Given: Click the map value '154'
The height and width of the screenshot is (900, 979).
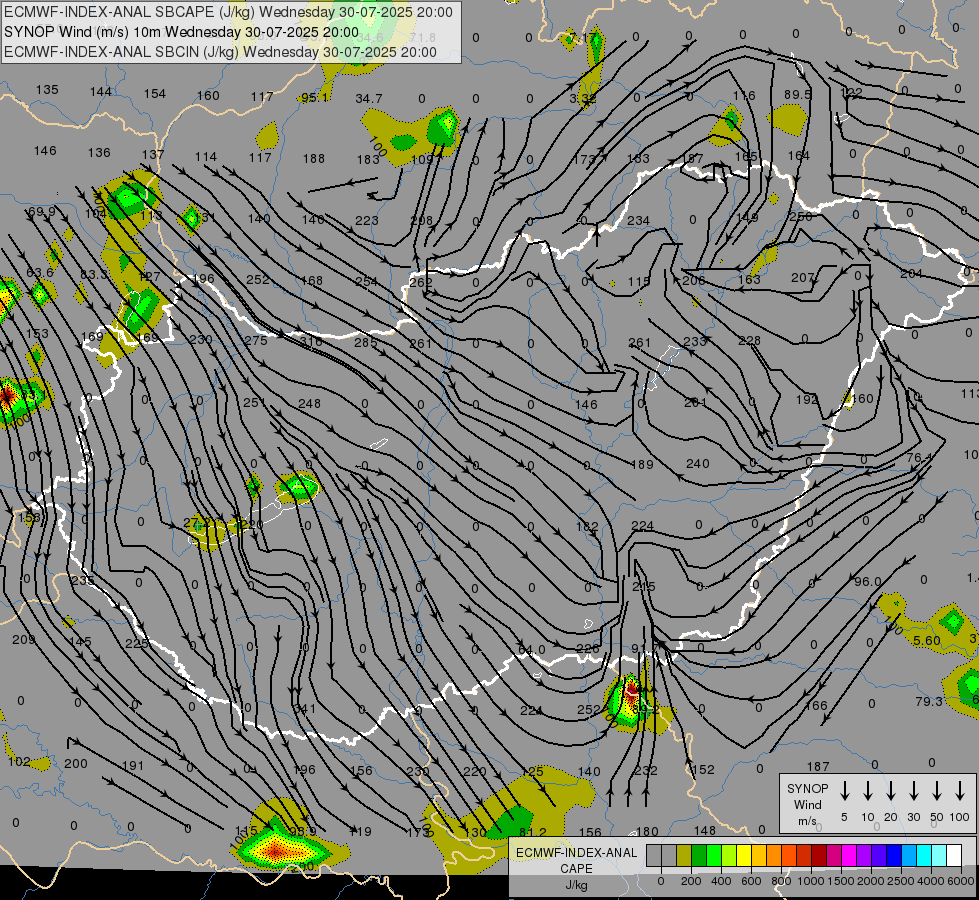Looking at the screenshot, I should (x=155, y=94).
